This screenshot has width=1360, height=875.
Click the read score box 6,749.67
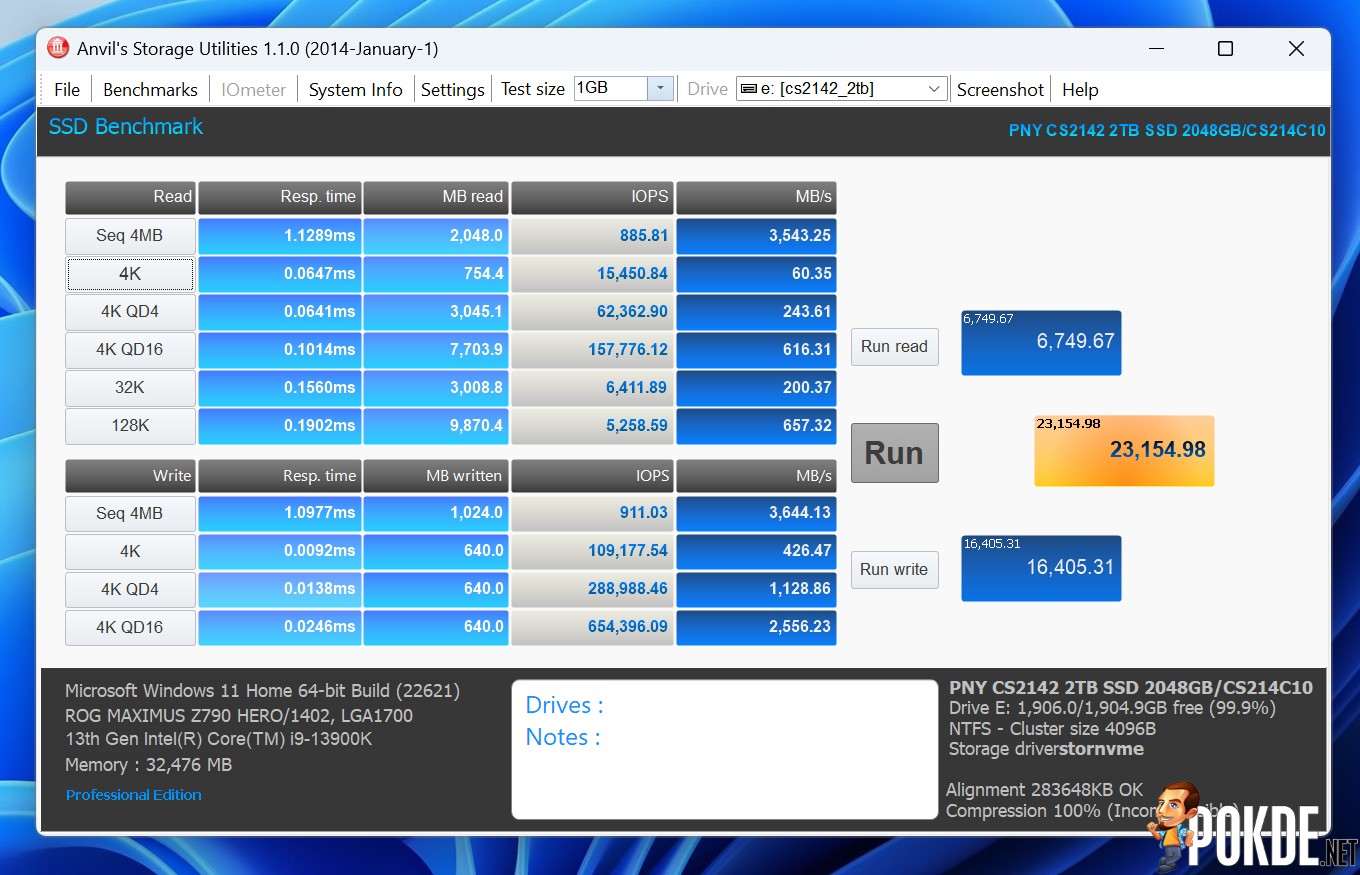1041,343
